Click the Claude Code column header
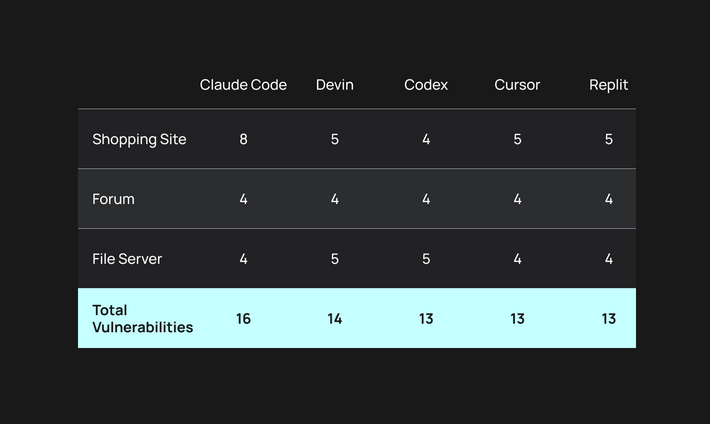The width and height of the screenshot is (710, 424). (243, 85)
